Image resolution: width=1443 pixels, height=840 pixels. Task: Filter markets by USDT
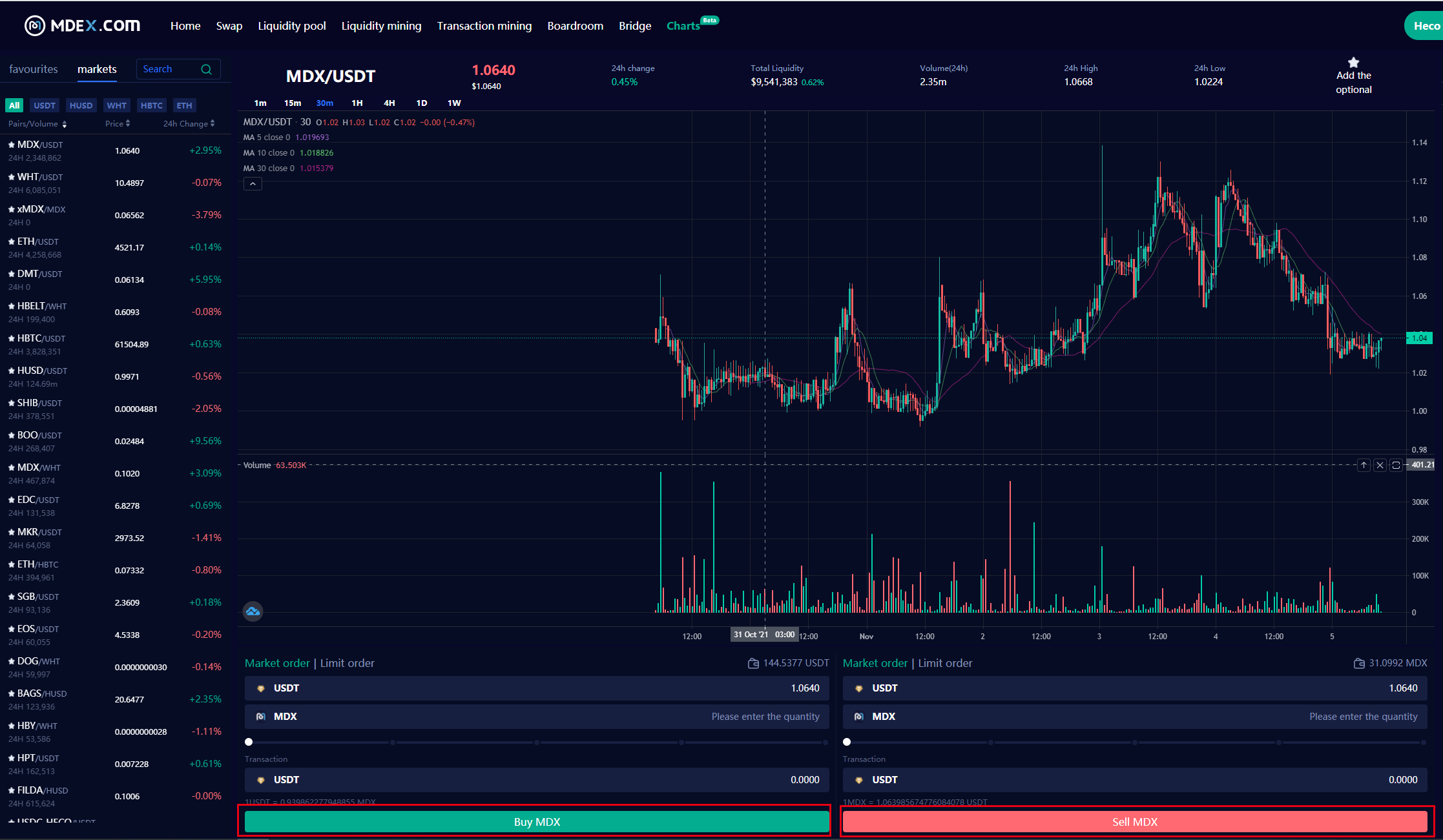coord(45,105)
